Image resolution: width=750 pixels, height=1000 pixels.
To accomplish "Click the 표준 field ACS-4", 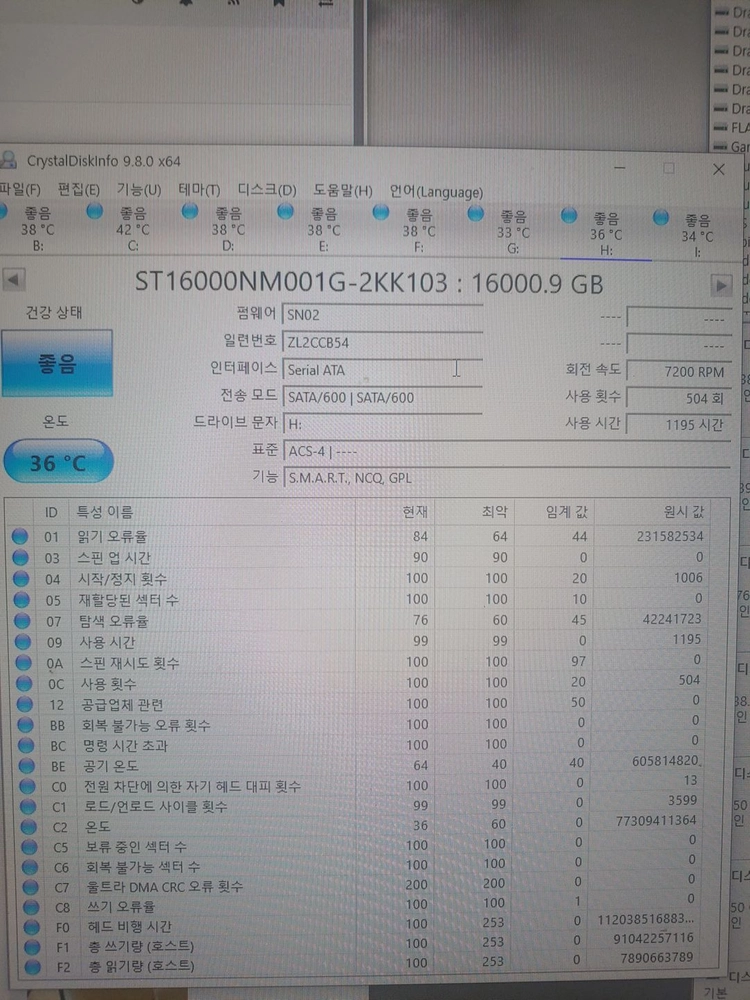I will click(x=506, y=451).
